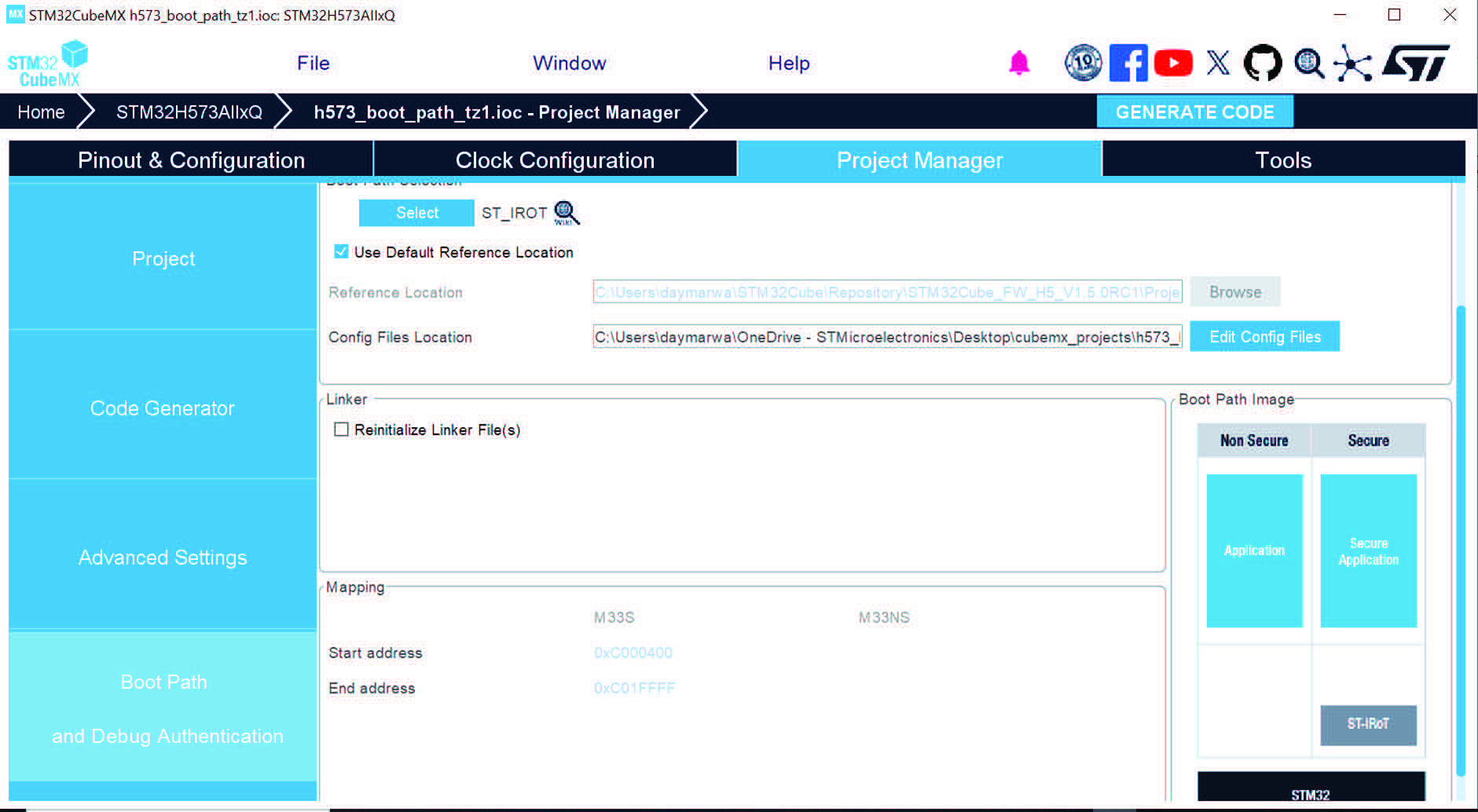The image size is (1478, 812).
Task: Open the X (Twitter) icon link
Action: [x=1218, y=63]
